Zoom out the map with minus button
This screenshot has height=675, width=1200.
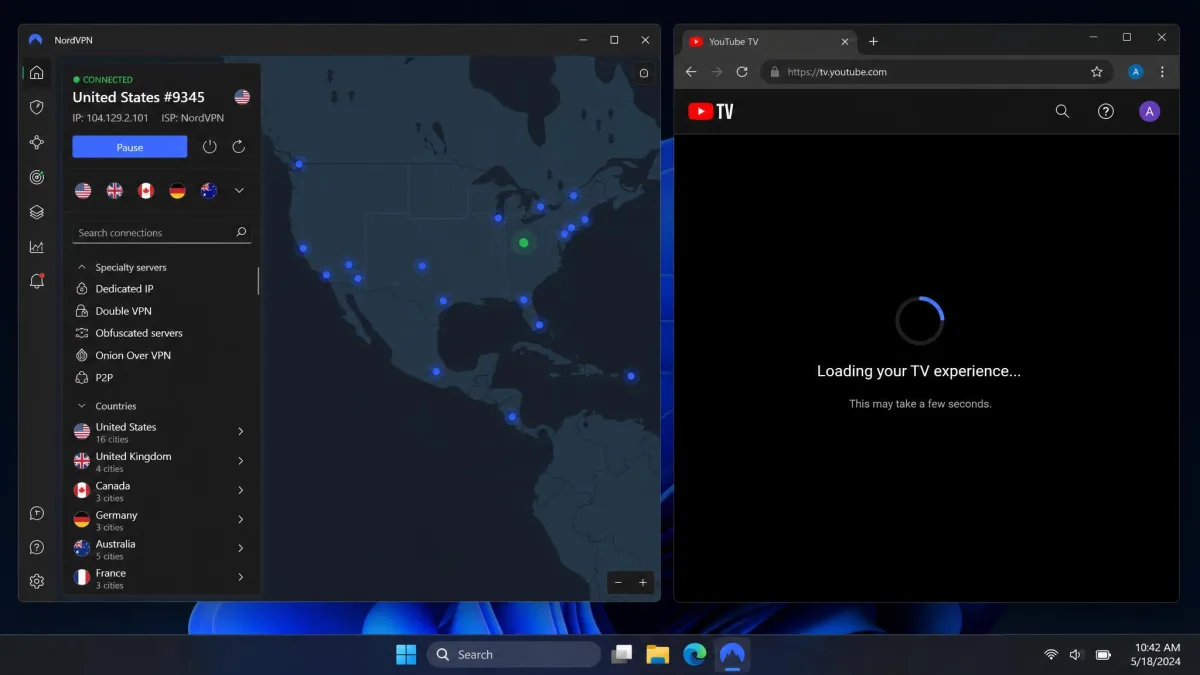tap(618, 582)
